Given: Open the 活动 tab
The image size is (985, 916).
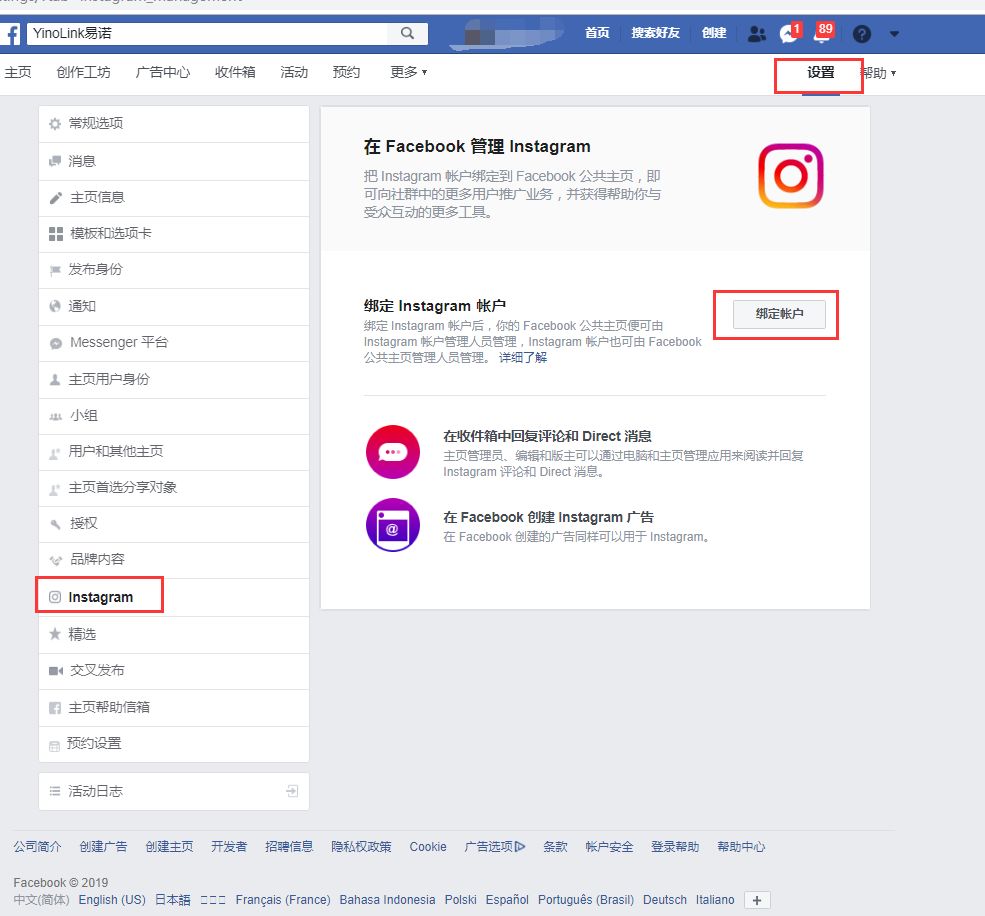Looking at the screenshot, I should click(294, 72).
